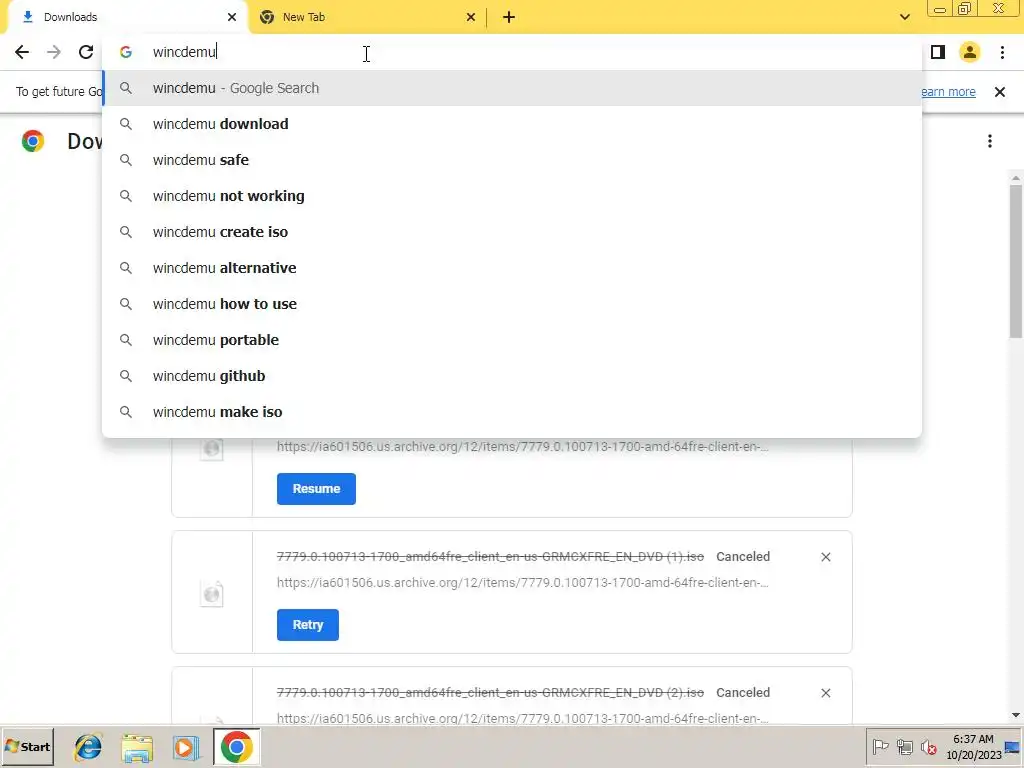Image resolution: width=1024 pixels, height=768 pixels.
Task: Open archive.org URL under the Resume item
Action: pos(522,447)
